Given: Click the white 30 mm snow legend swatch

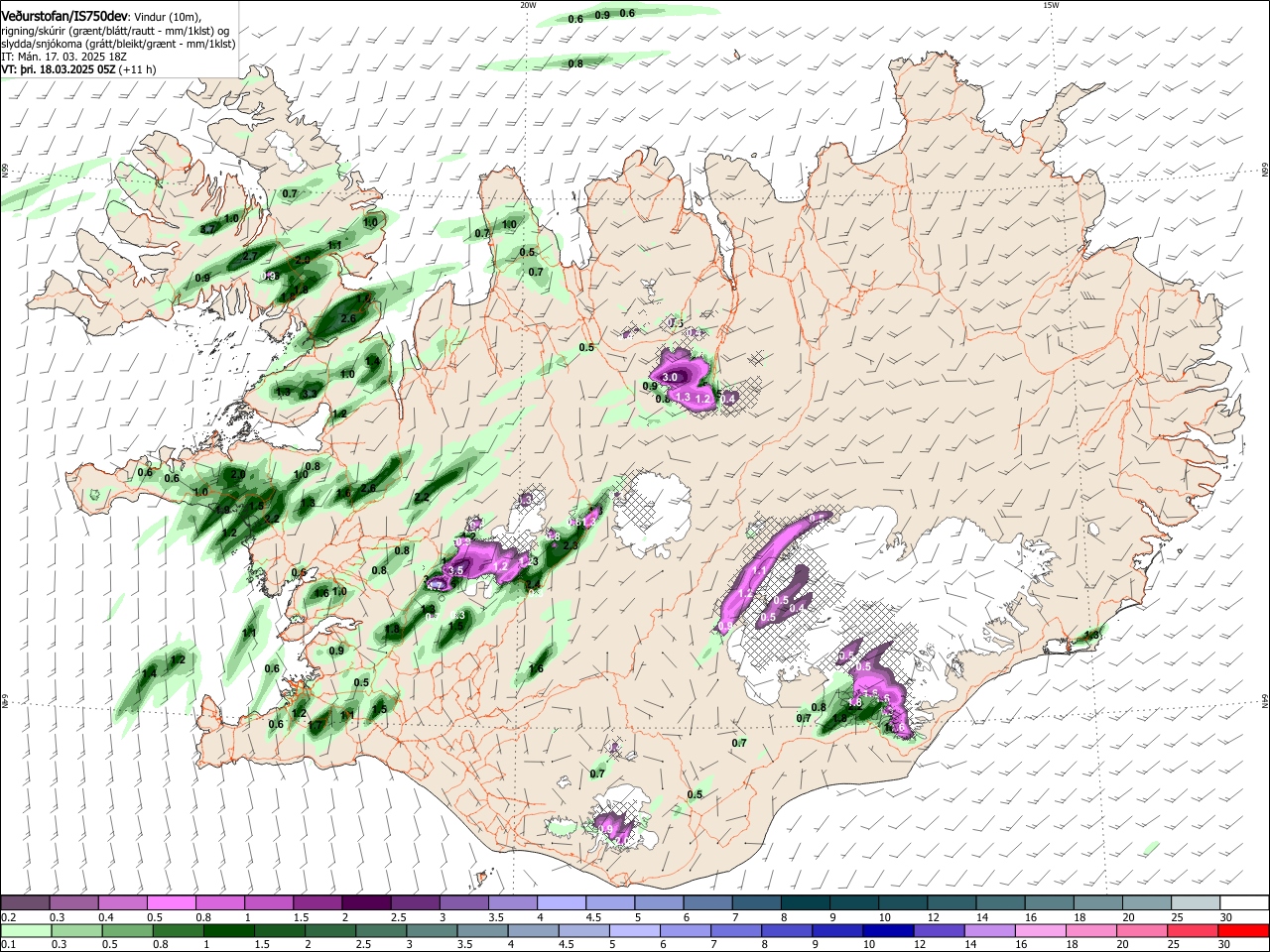Looking at the screenshot, I should tap(1242, 902).
